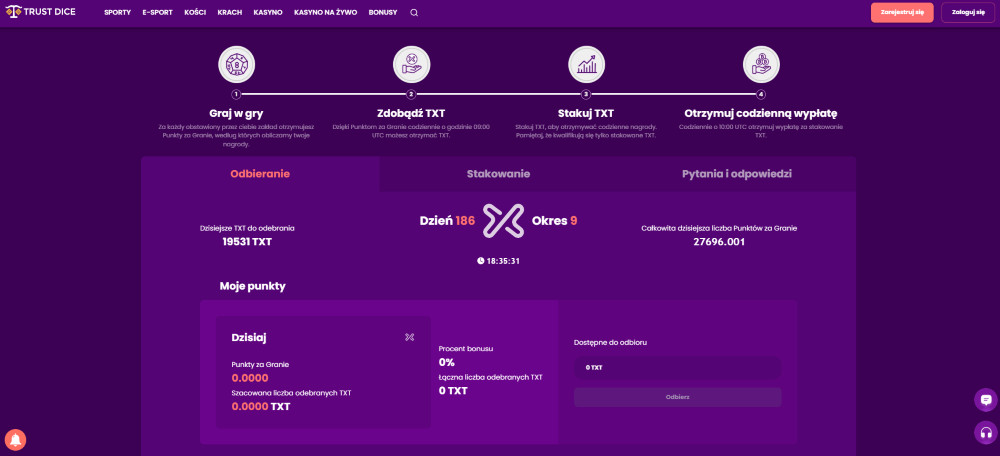Open the live chat bubble icon
The height and width of the screenshot is (456, 1000).
pyautogui.click(x=985, y=400)
